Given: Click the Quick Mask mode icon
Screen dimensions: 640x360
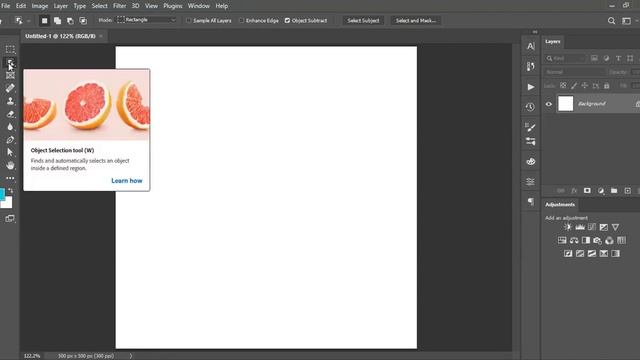Looking at the screenshot, I should pos(10,219).
